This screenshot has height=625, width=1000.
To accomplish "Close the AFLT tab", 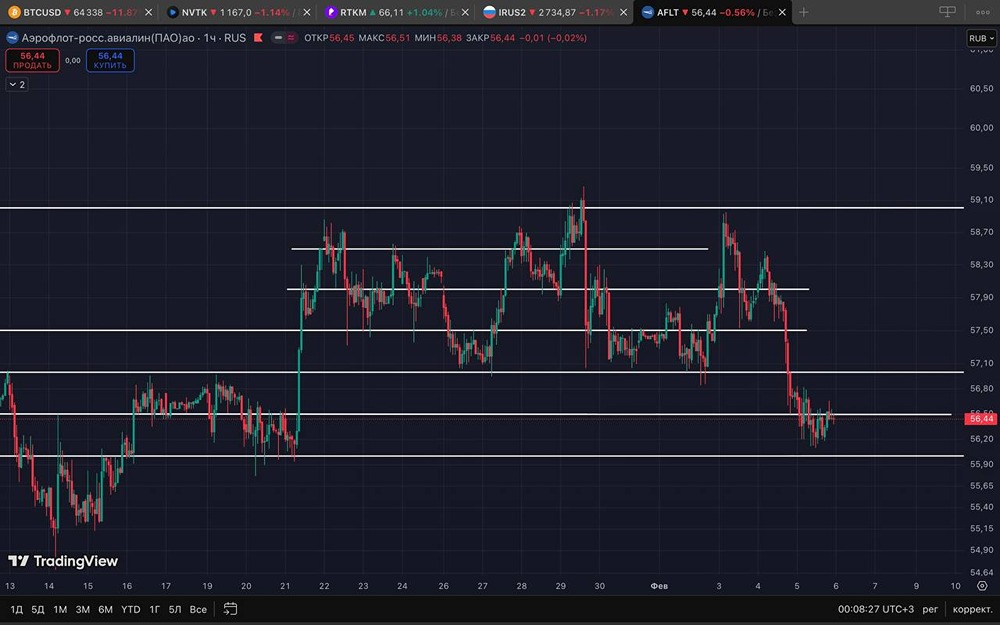I will 782,12.
